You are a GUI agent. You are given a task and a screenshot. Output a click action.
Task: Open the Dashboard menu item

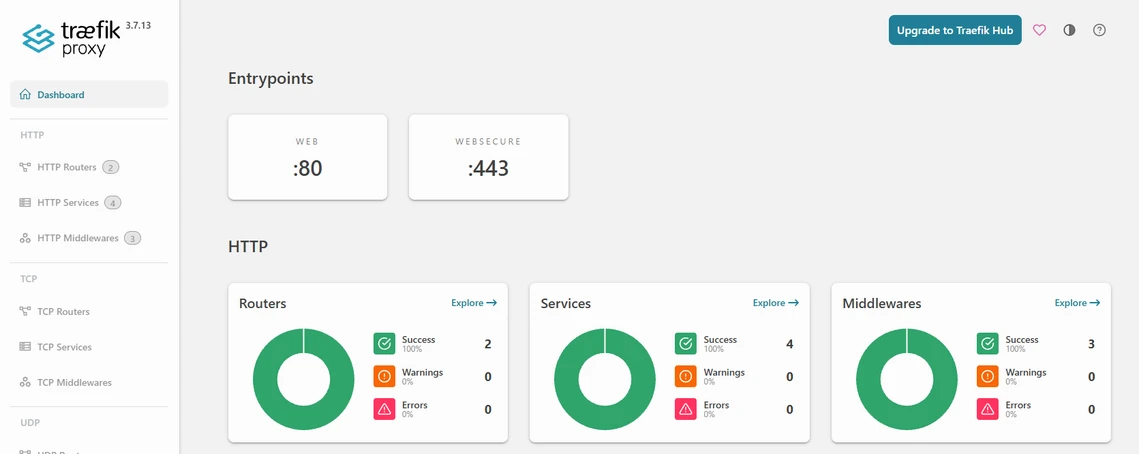89,94
